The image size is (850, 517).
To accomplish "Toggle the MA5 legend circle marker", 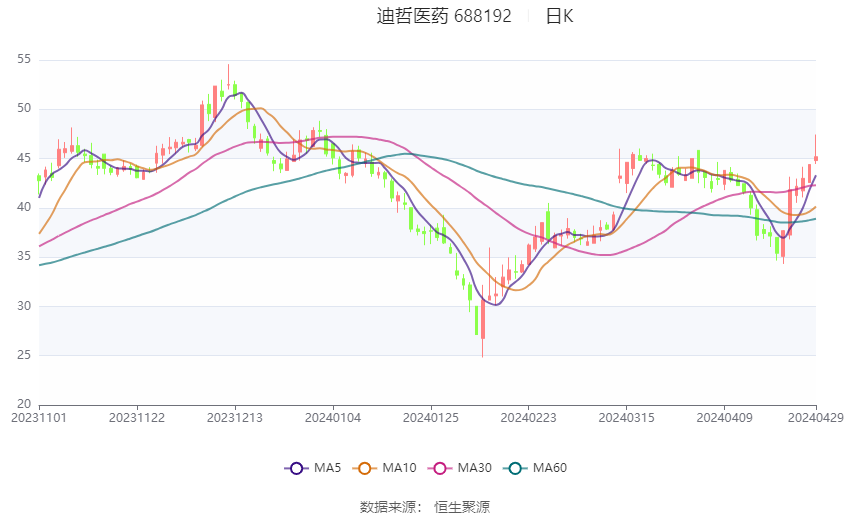I will (x=295, y=468).
